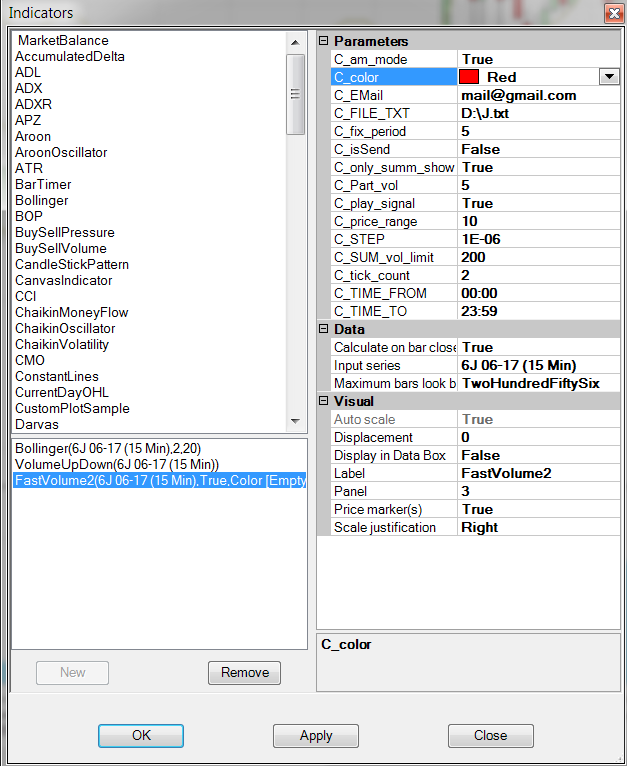Viewport: 627px width, 766px height.
Task: Click the red color swatch
Action: [469, 77]
